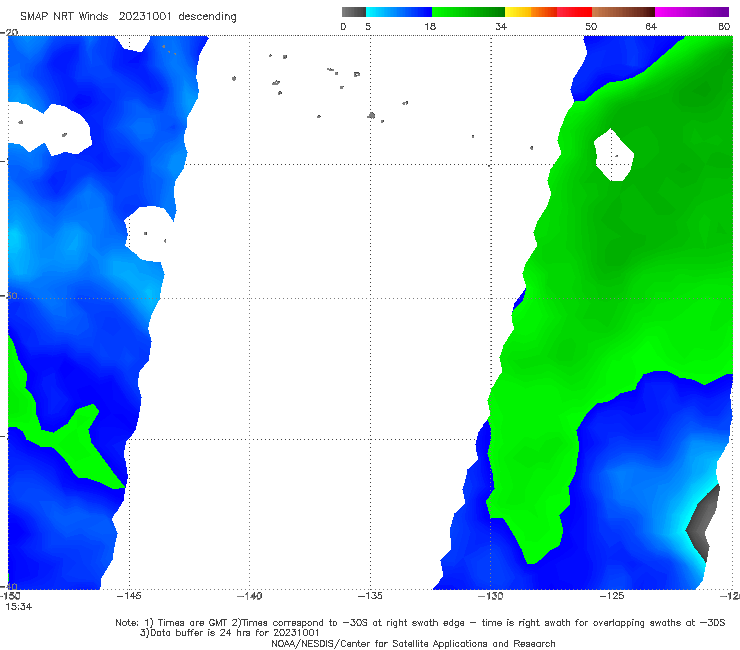Pick the magenta-purple segment of the colorbar

click(692, 12)
